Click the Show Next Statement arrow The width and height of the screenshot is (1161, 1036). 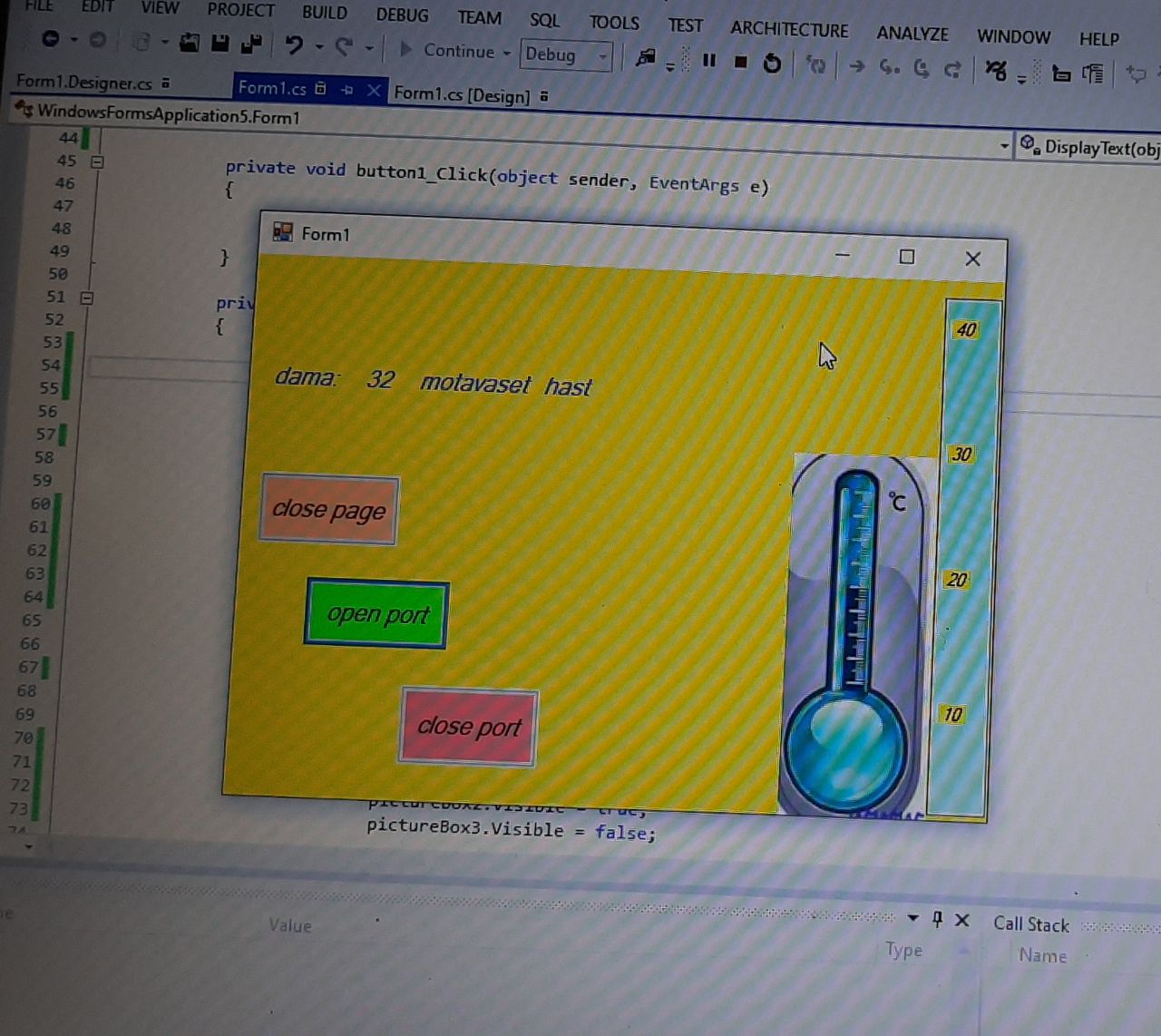[x=857, y=66]
